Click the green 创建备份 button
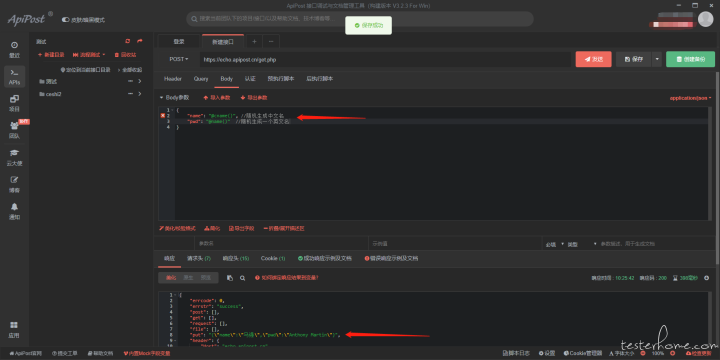Viewport: 720px width, 360px height. (690, 59)
